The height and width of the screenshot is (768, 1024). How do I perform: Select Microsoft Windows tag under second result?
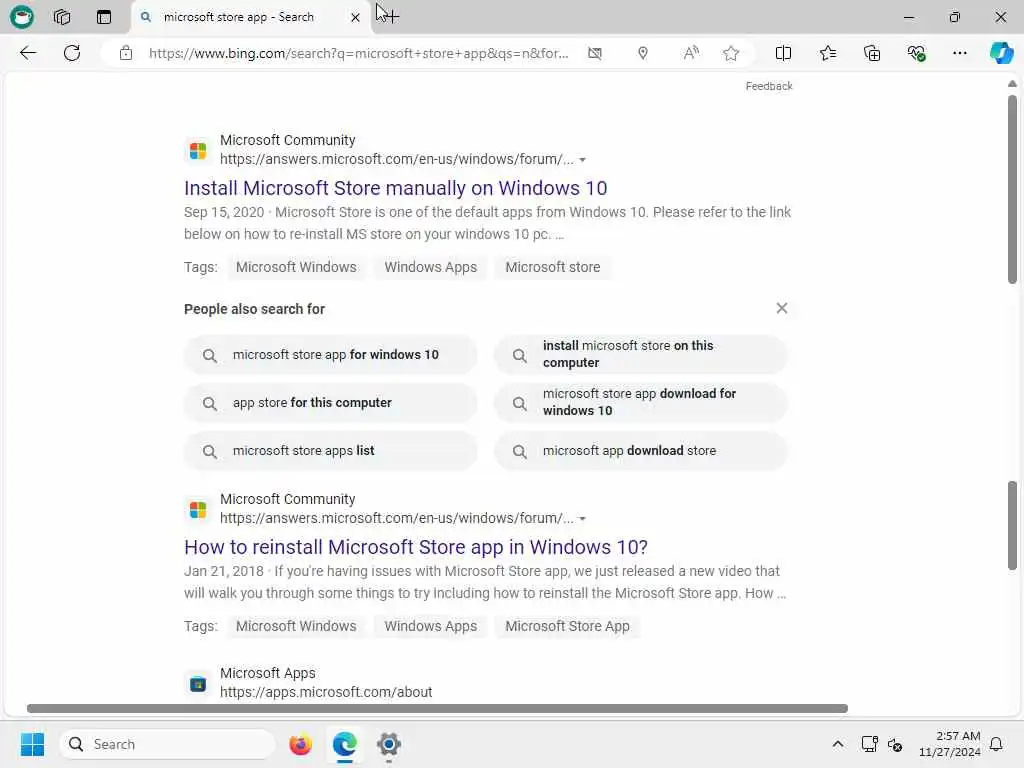tap(296, 626)
